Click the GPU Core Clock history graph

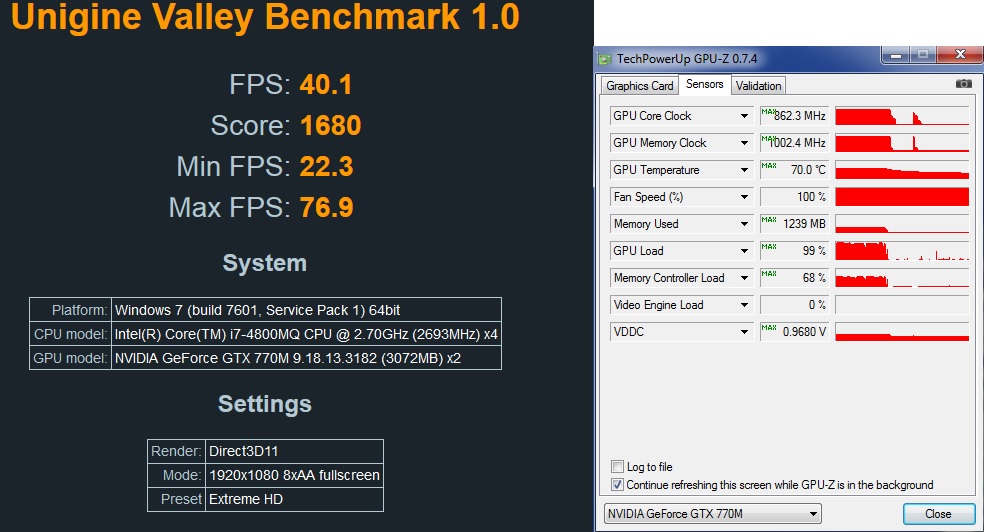(902, 116)
